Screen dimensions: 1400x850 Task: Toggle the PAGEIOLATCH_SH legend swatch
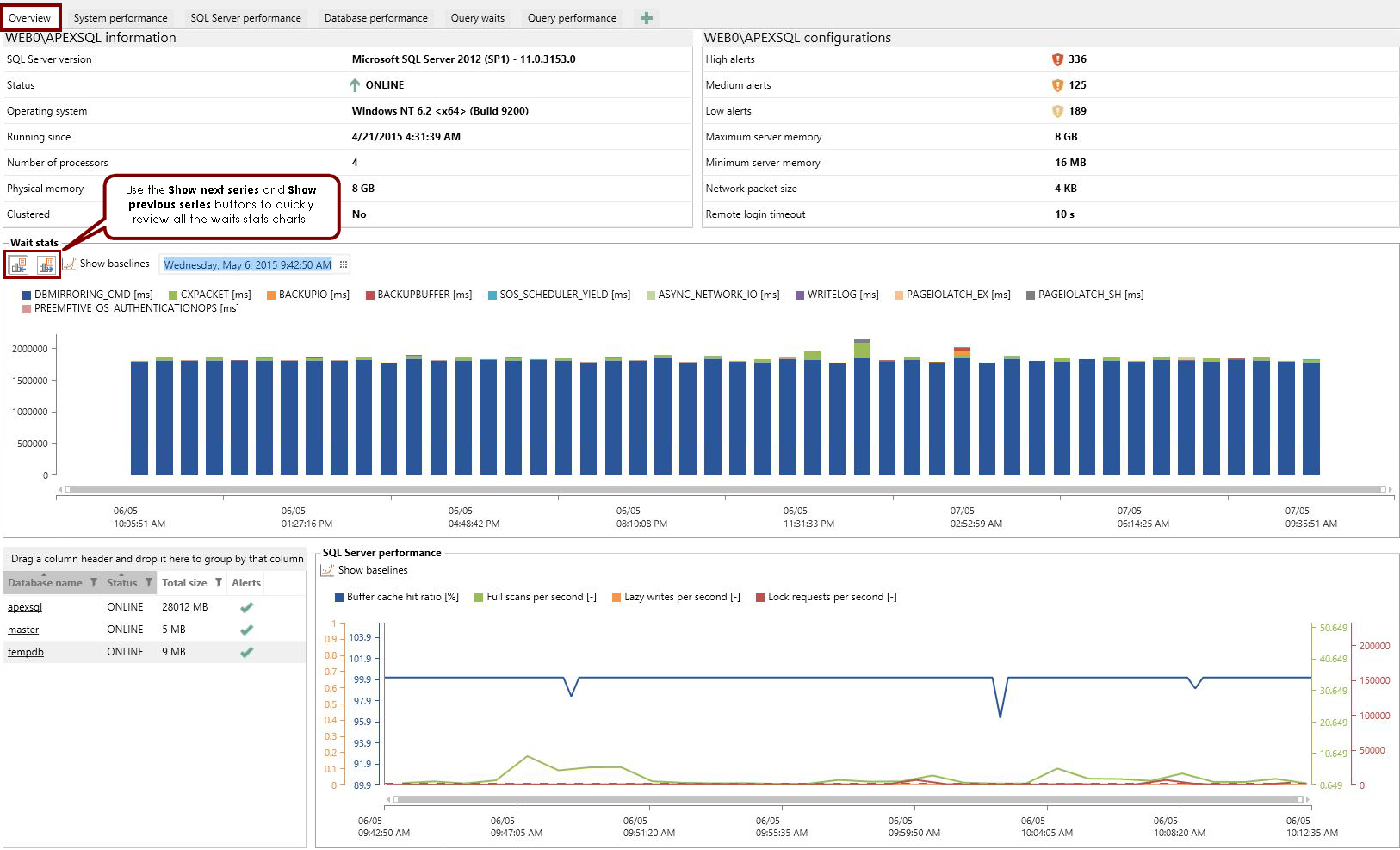pos(1031,295)
